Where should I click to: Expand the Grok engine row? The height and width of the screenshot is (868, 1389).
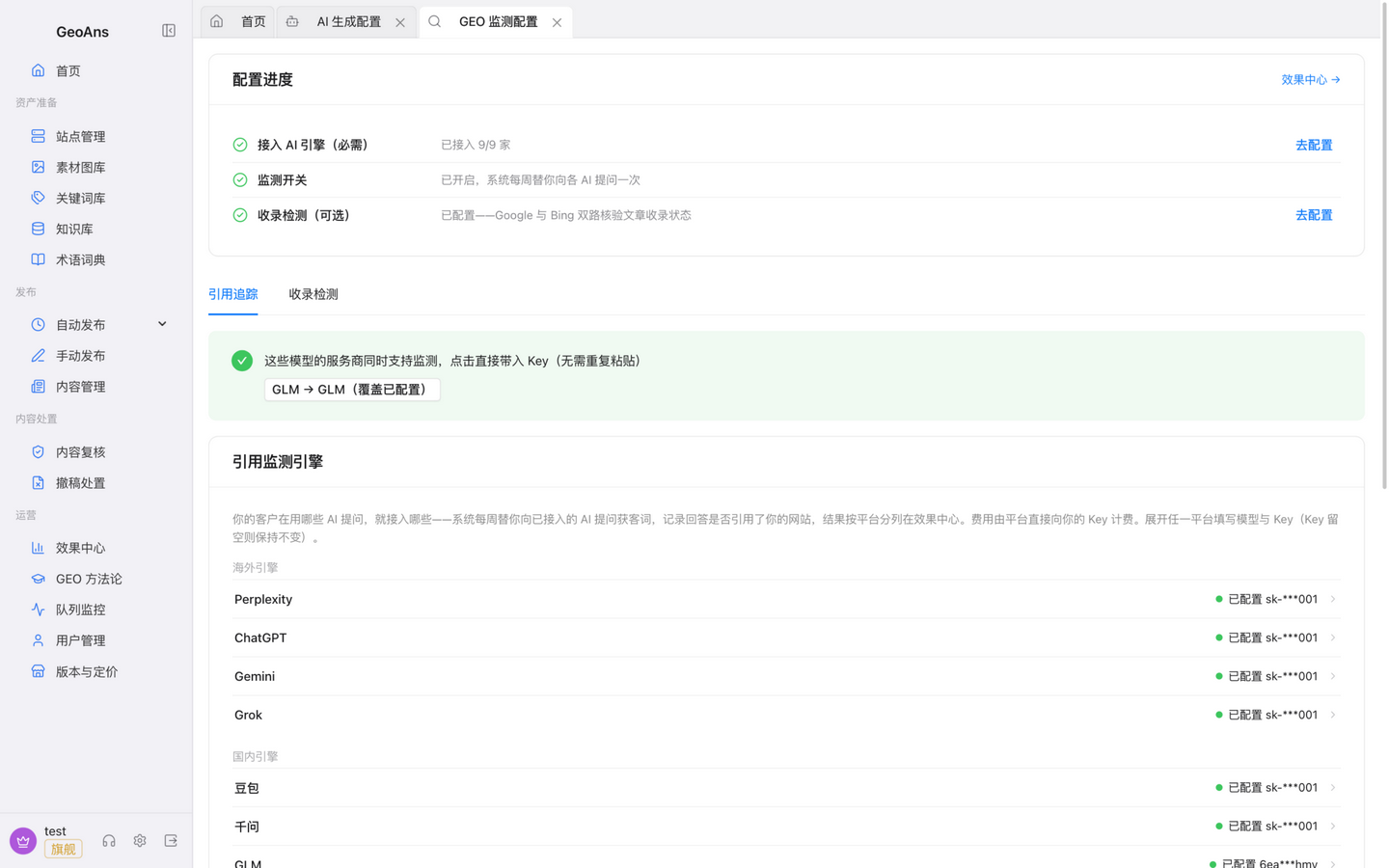pyautogui.click(x=786, y=715)
